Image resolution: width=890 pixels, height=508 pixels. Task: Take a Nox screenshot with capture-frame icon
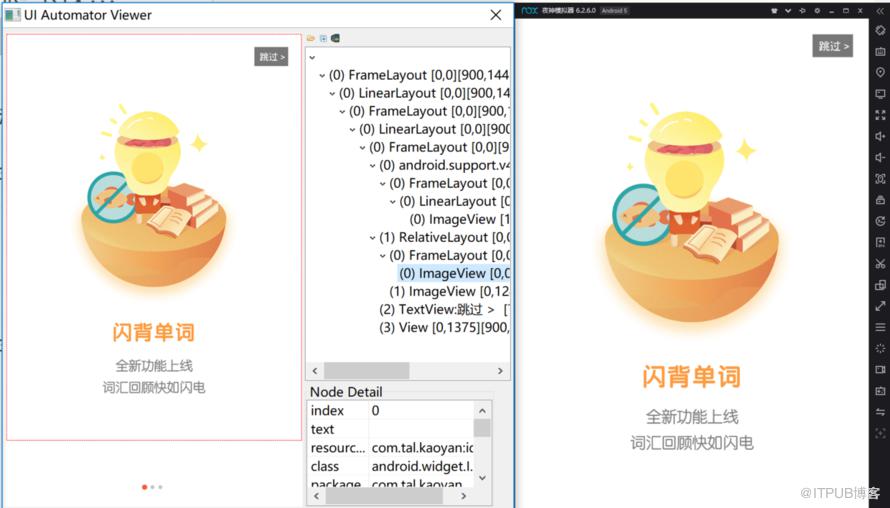pos(880,179)
